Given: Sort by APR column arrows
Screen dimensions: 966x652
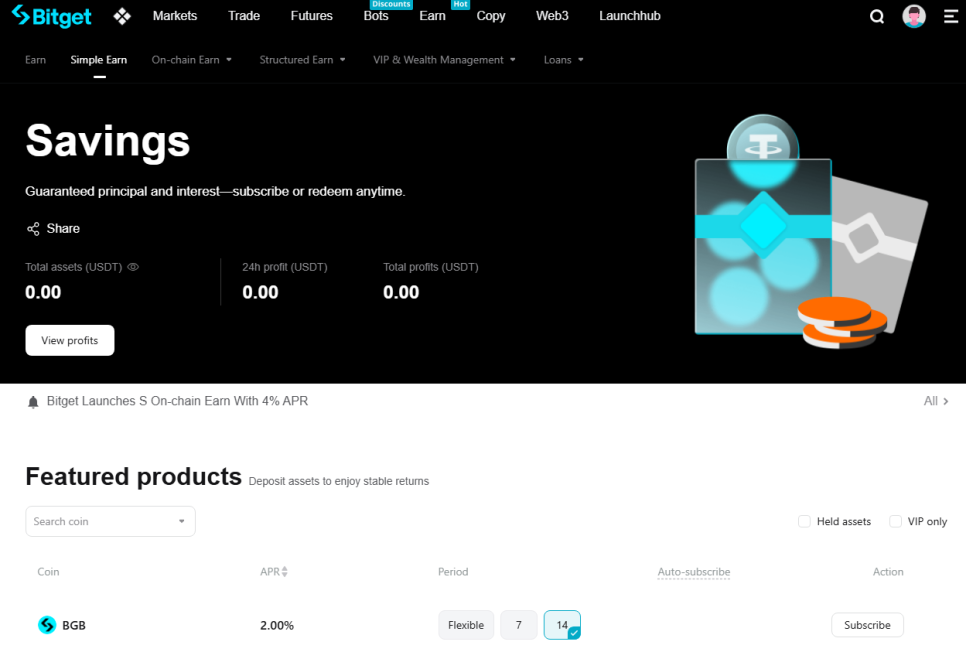Looking at the screenshot, I should tap(284, 572).
